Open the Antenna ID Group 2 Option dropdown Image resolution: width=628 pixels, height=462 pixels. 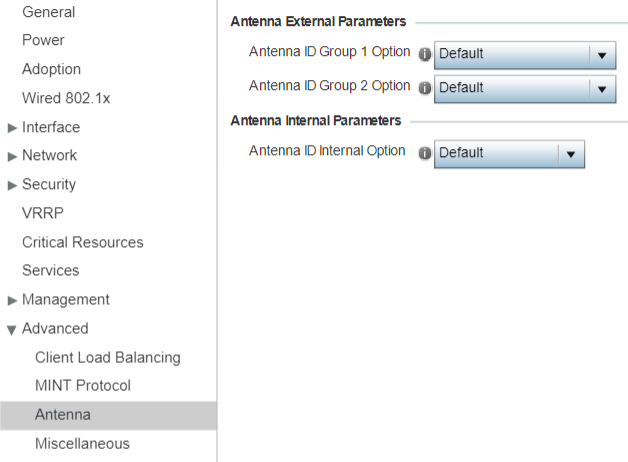(525, 89)
